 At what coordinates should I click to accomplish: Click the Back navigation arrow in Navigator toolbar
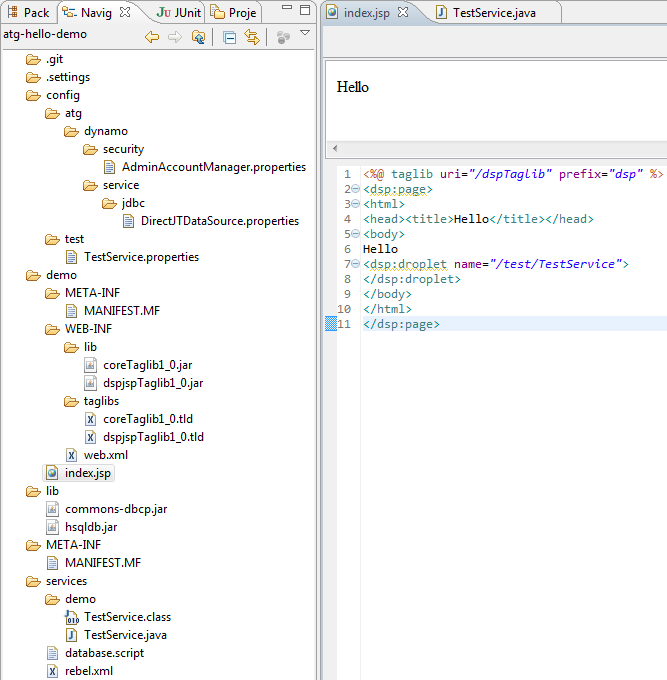pos(152,37)
